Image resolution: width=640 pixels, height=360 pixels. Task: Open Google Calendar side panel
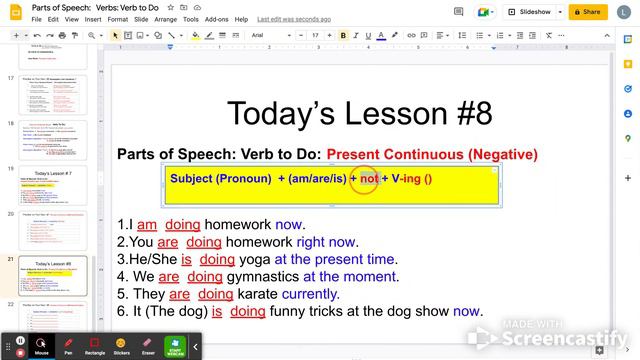pos(628,39)
